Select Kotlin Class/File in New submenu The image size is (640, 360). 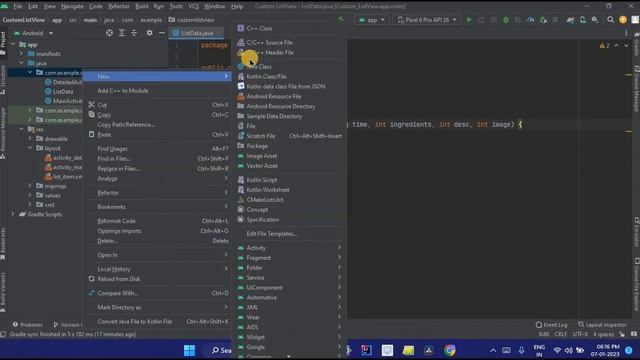tap(289, 76)
